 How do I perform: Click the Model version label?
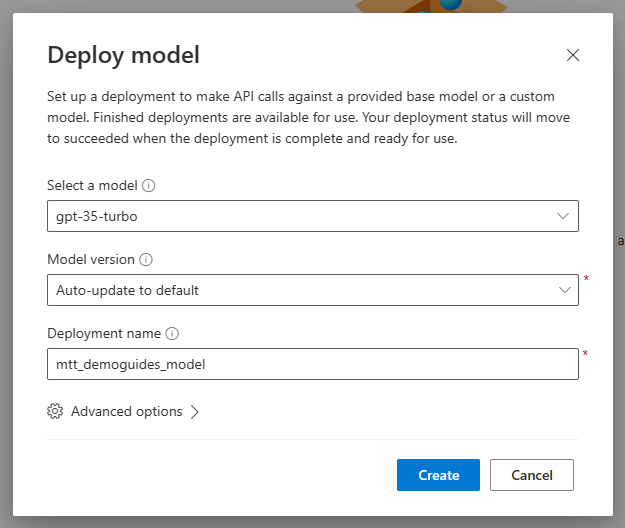click(90, 259)
